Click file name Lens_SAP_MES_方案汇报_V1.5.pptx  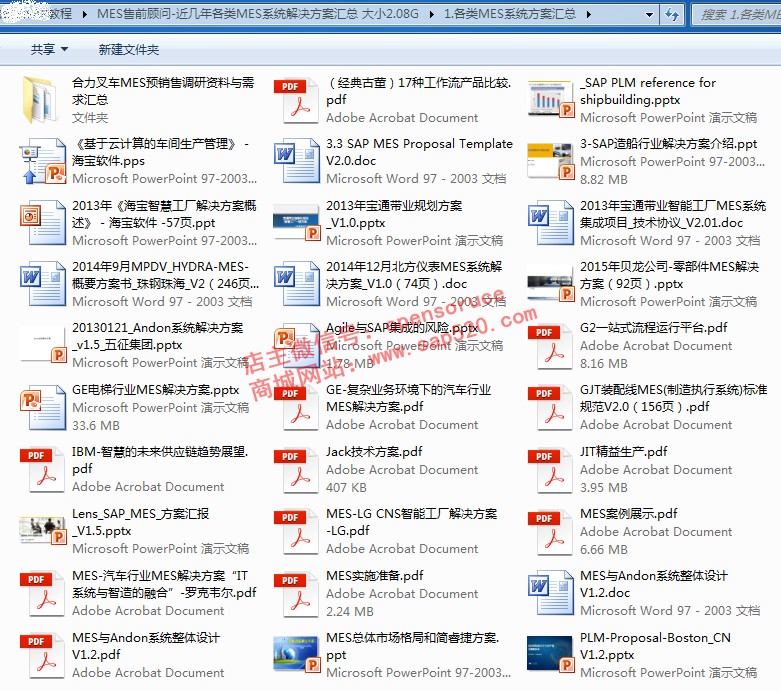141,522
